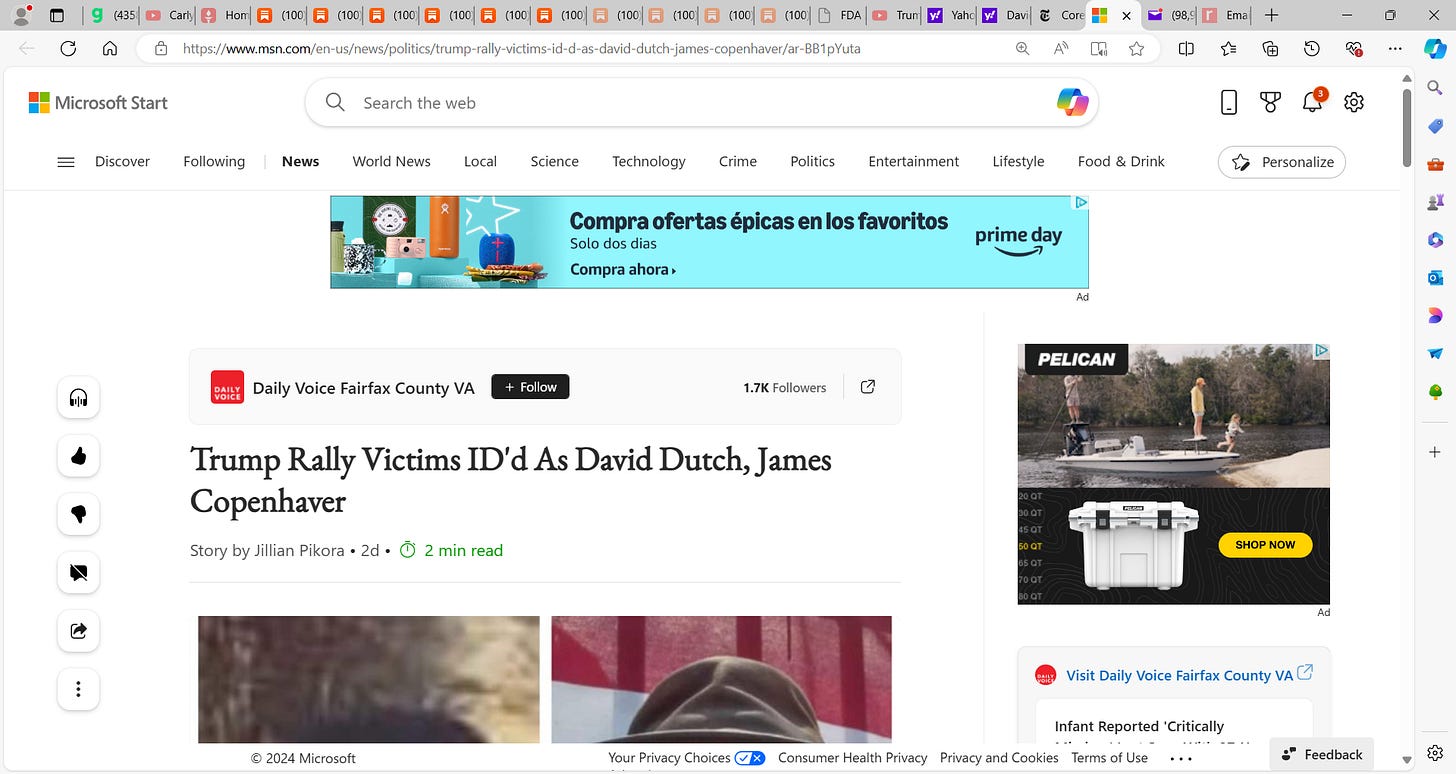Click the zoom magnifier in address bar
Viewport: 1456px width, 774px height.
click(1022, 48)
